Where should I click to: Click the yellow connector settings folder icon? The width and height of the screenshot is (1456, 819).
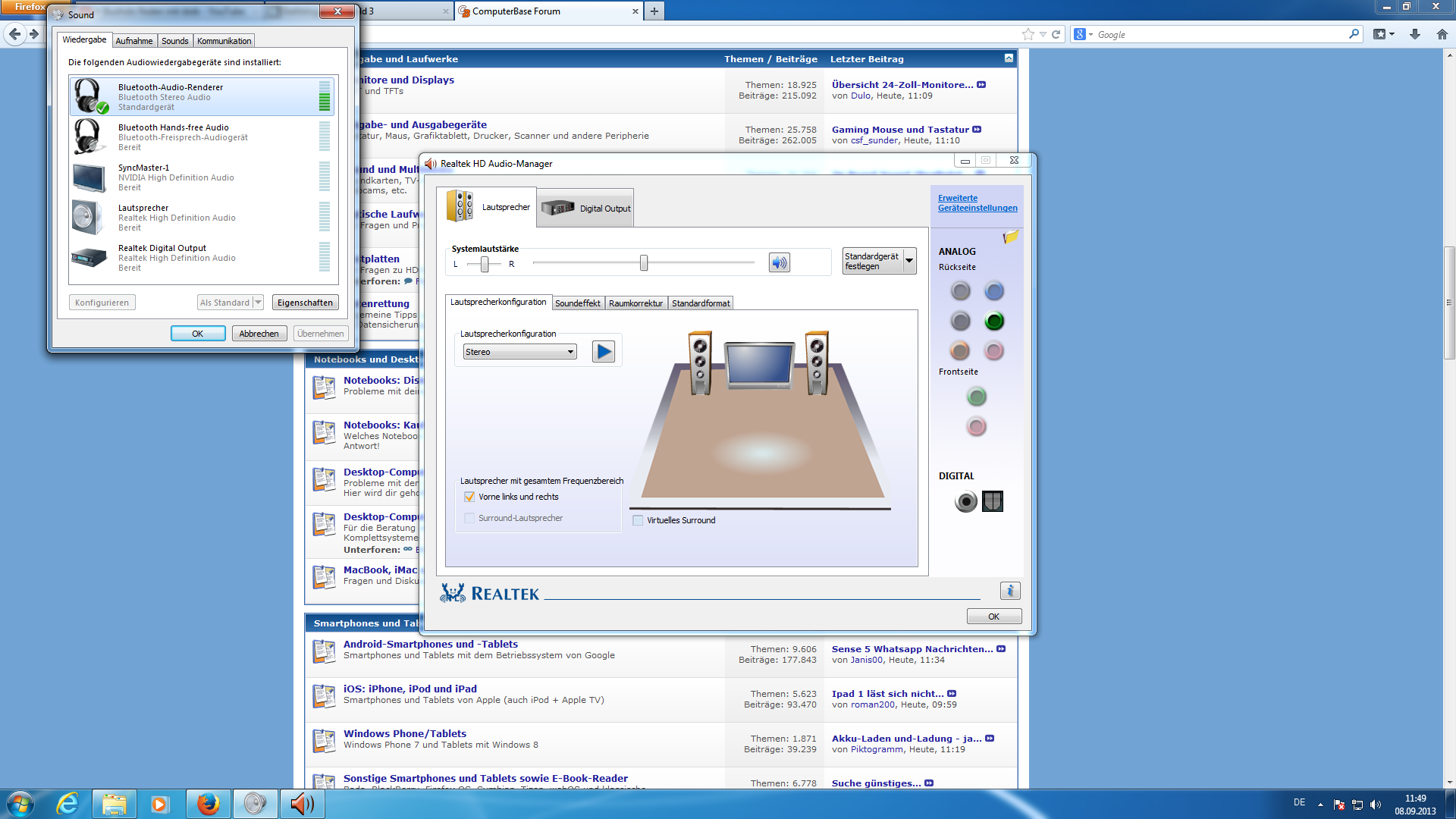pos(1010,237)
